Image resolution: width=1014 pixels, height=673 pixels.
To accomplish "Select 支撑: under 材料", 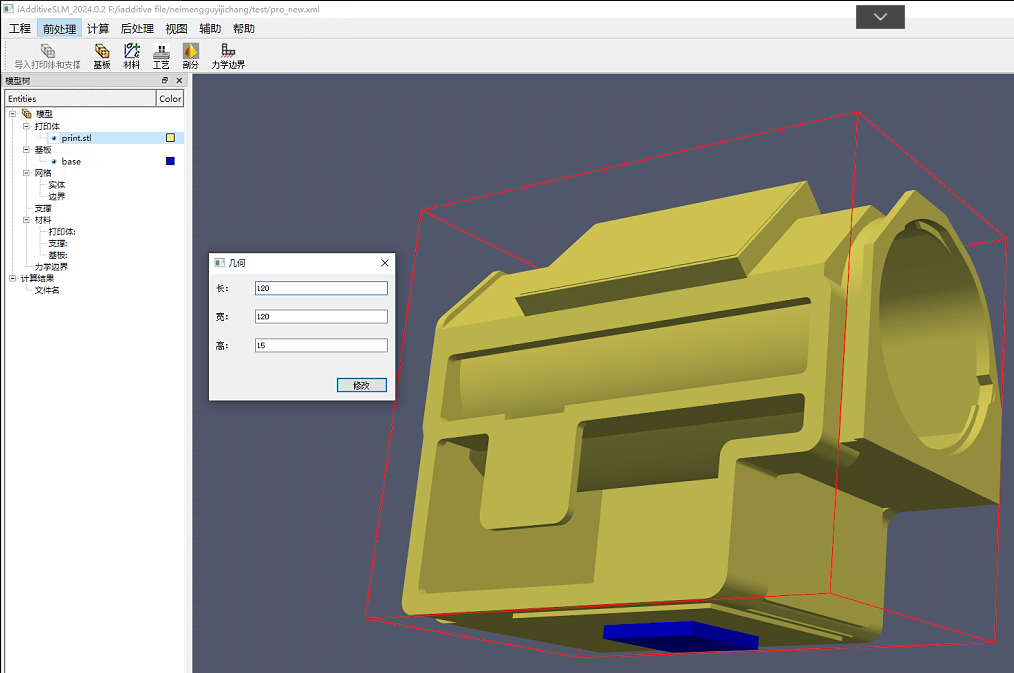I will click(58, 244).
